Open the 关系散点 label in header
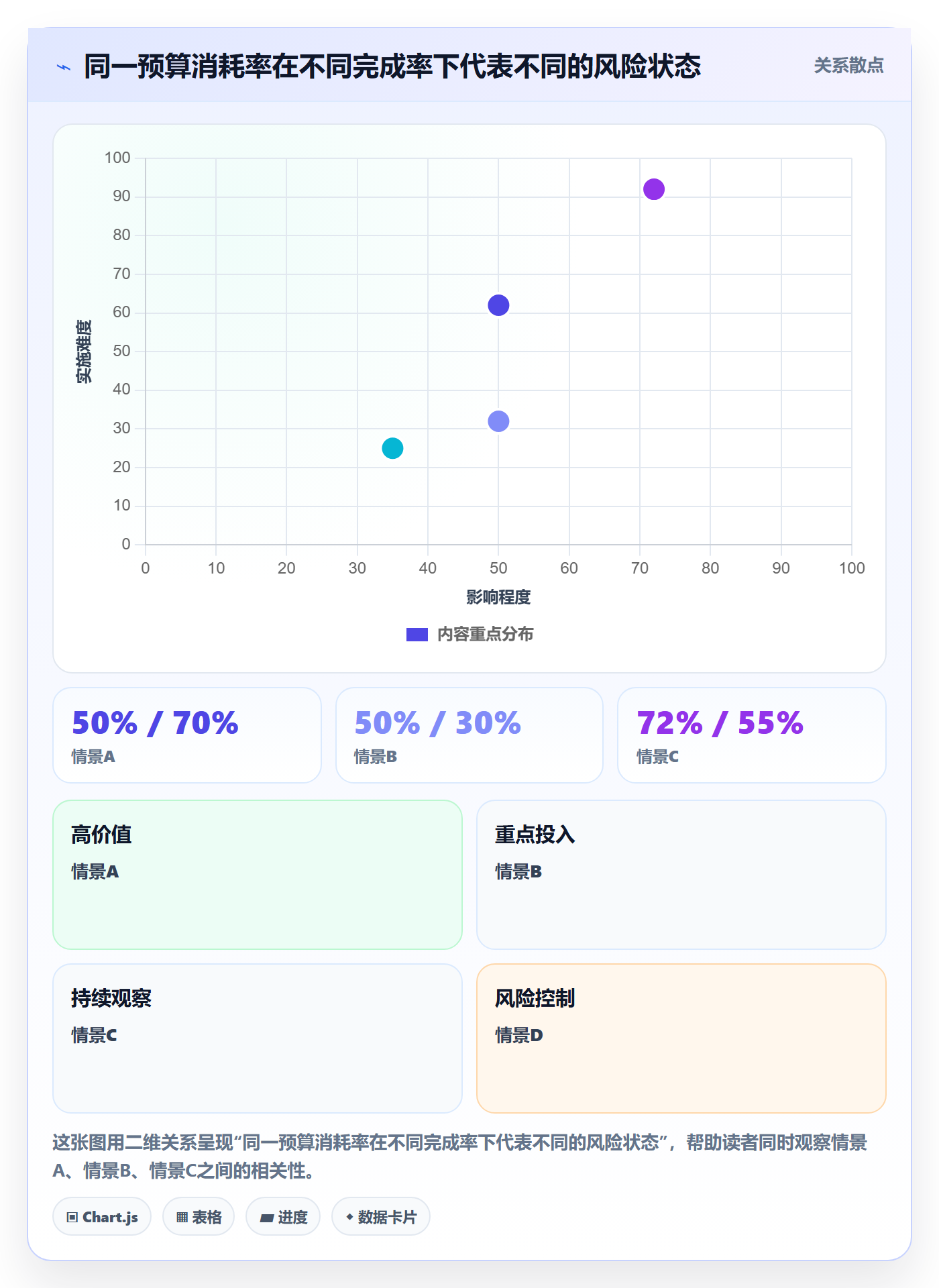Screen dimensions: 939x1288 (x=848, y=66)
